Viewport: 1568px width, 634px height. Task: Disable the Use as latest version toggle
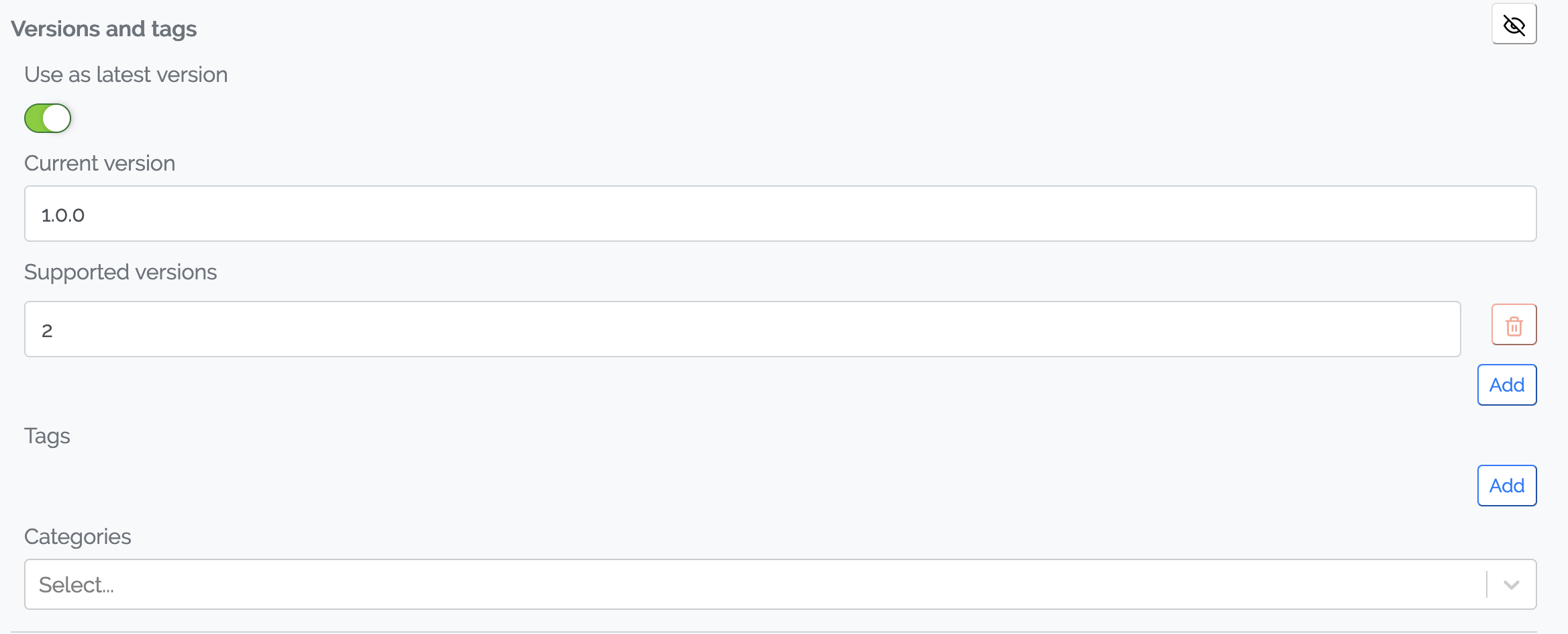(48, 118)
